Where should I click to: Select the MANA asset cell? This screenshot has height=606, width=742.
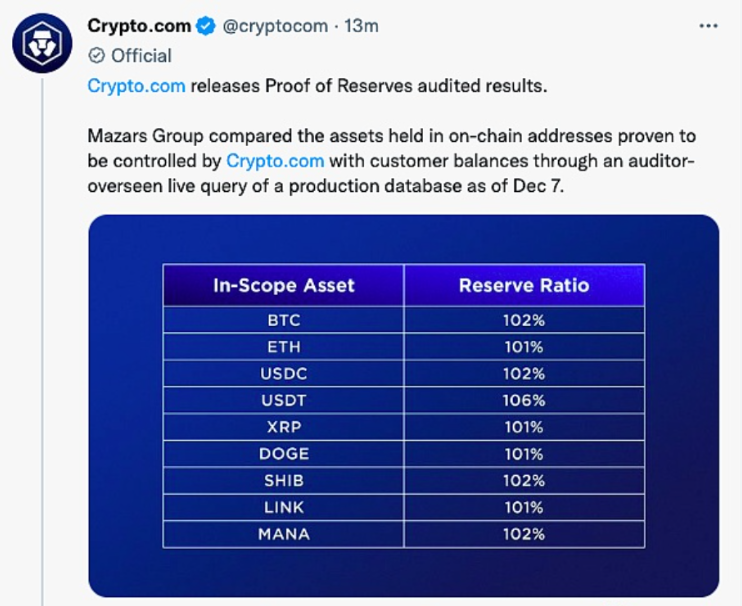(284, 534)
